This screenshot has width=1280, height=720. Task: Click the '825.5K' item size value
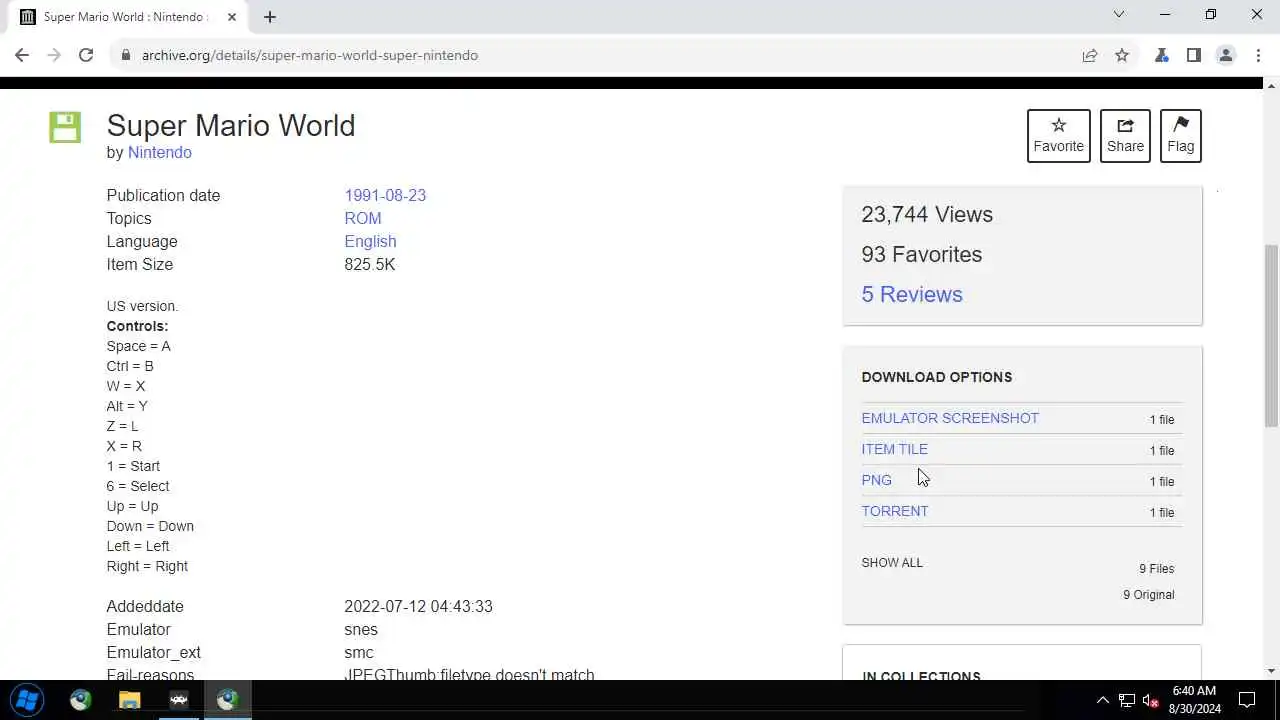click(370, 264)
